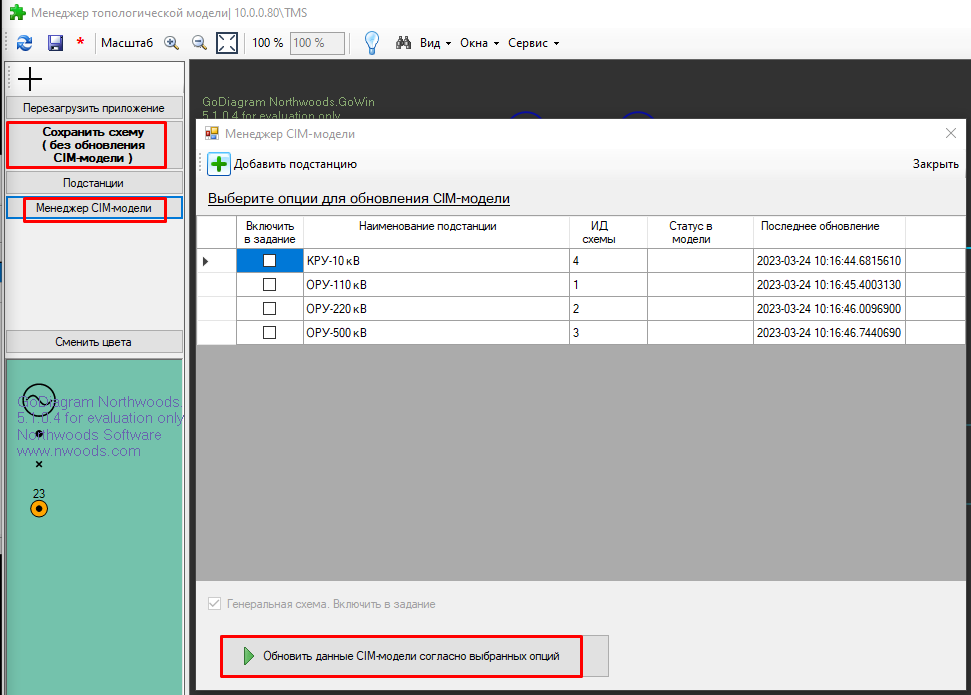
Task: Click the red asterisk toolbar icon
Action: [x=80, y=44]
